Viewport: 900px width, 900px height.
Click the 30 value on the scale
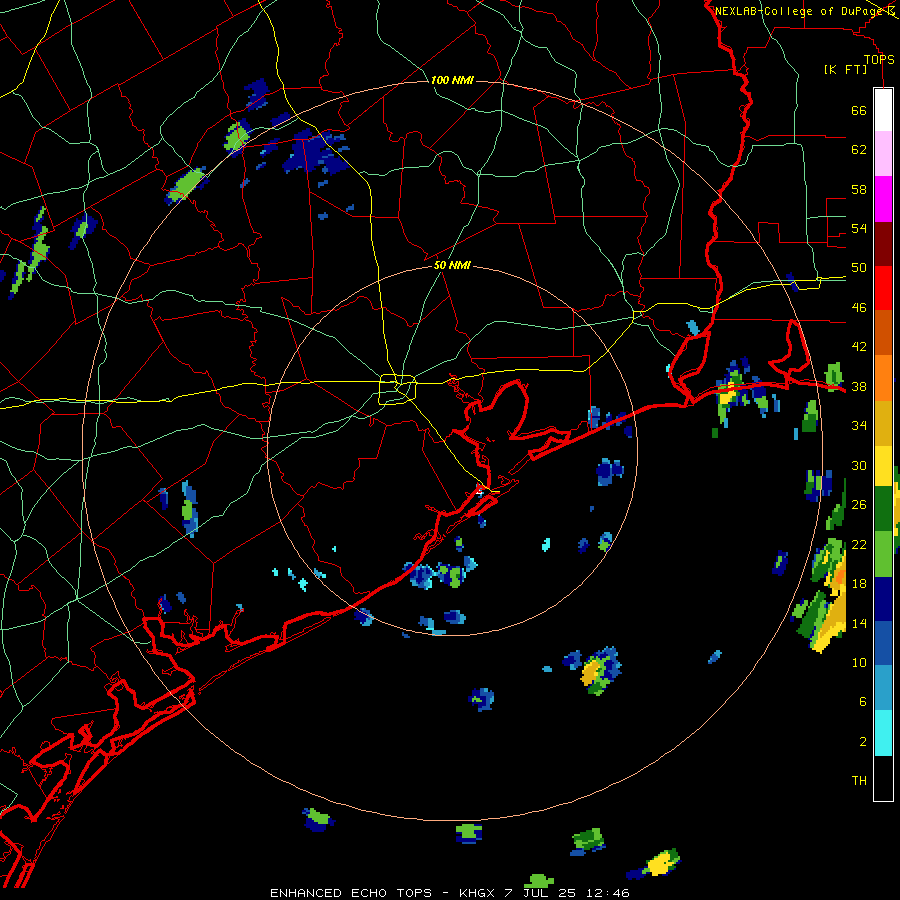point(859,465)
